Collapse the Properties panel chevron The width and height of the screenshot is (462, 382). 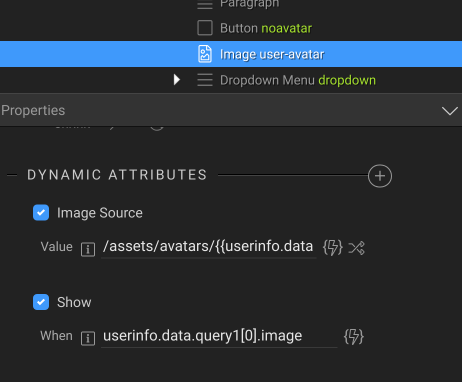(x=449, y=111)
